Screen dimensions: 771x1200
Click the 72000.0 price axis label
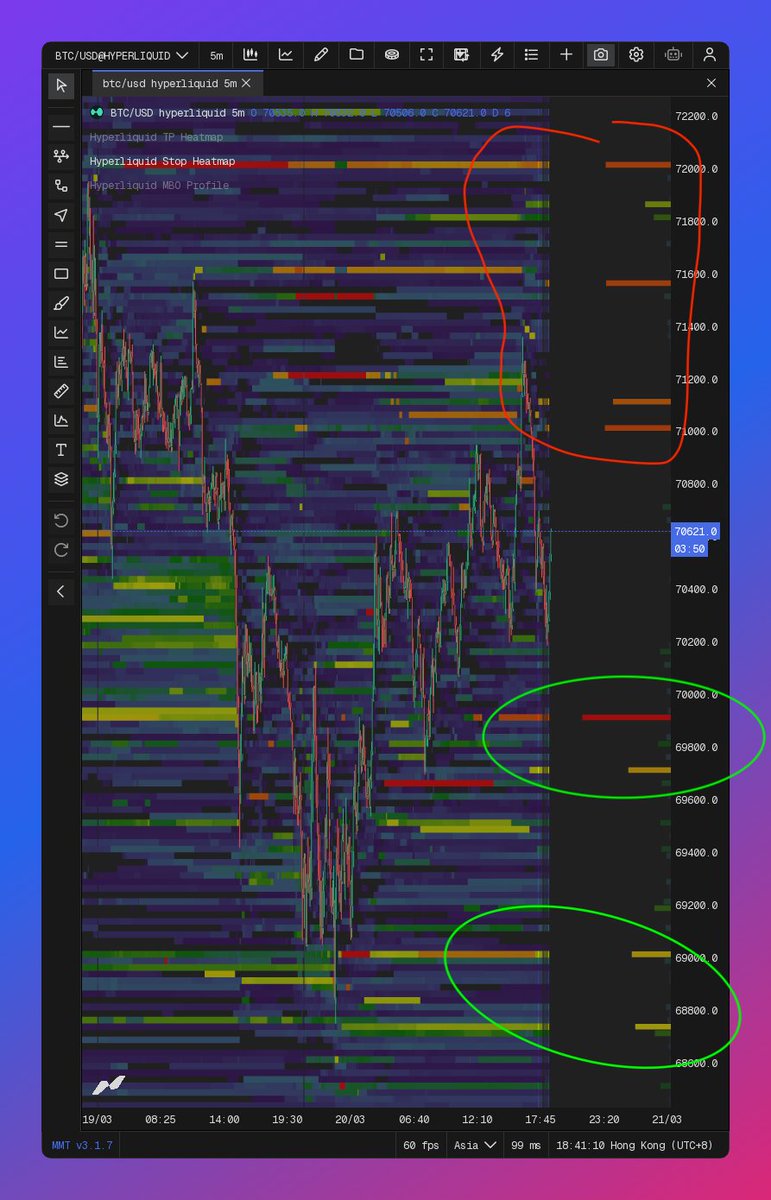click(x=696, y=169)
